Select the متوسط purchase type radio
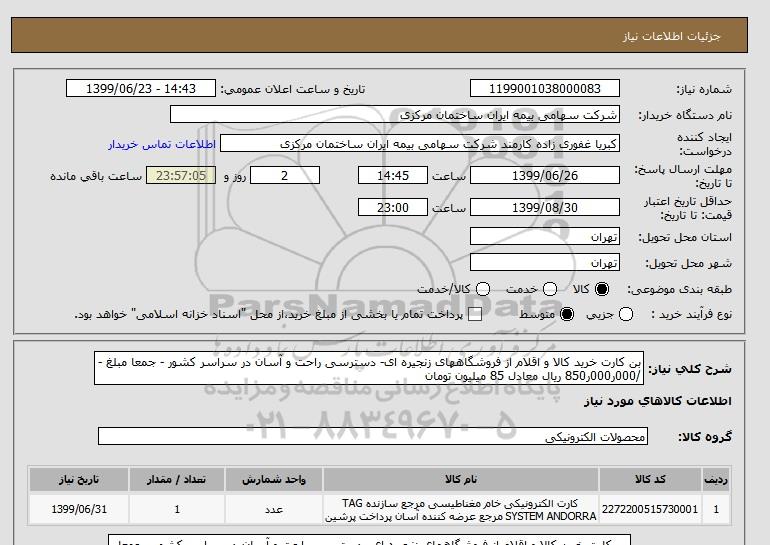 pyautogui.click(x=567, y=314)
